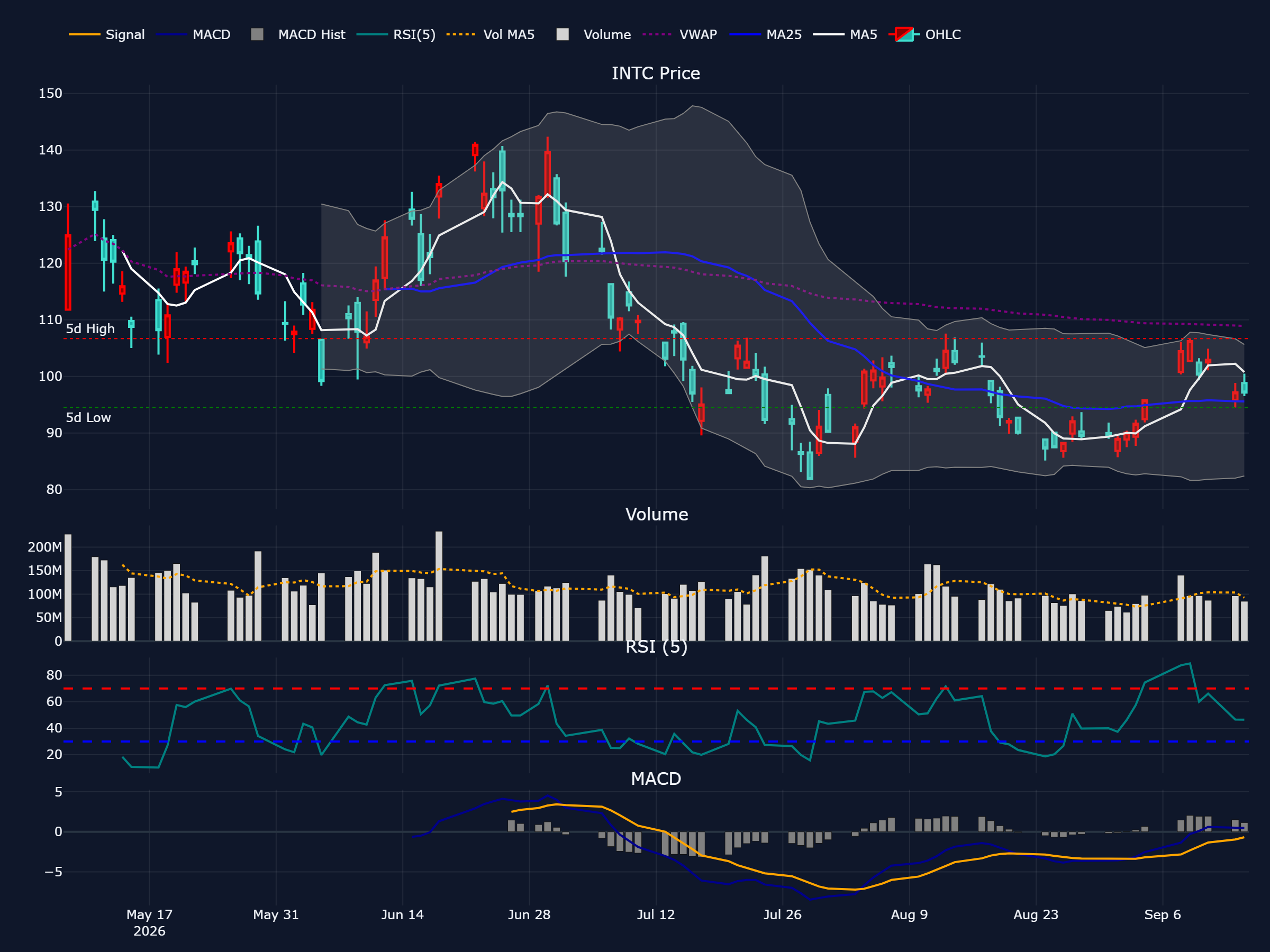
Task: Click the May 31 x-axis label
Action: click(x=276, y=914)
